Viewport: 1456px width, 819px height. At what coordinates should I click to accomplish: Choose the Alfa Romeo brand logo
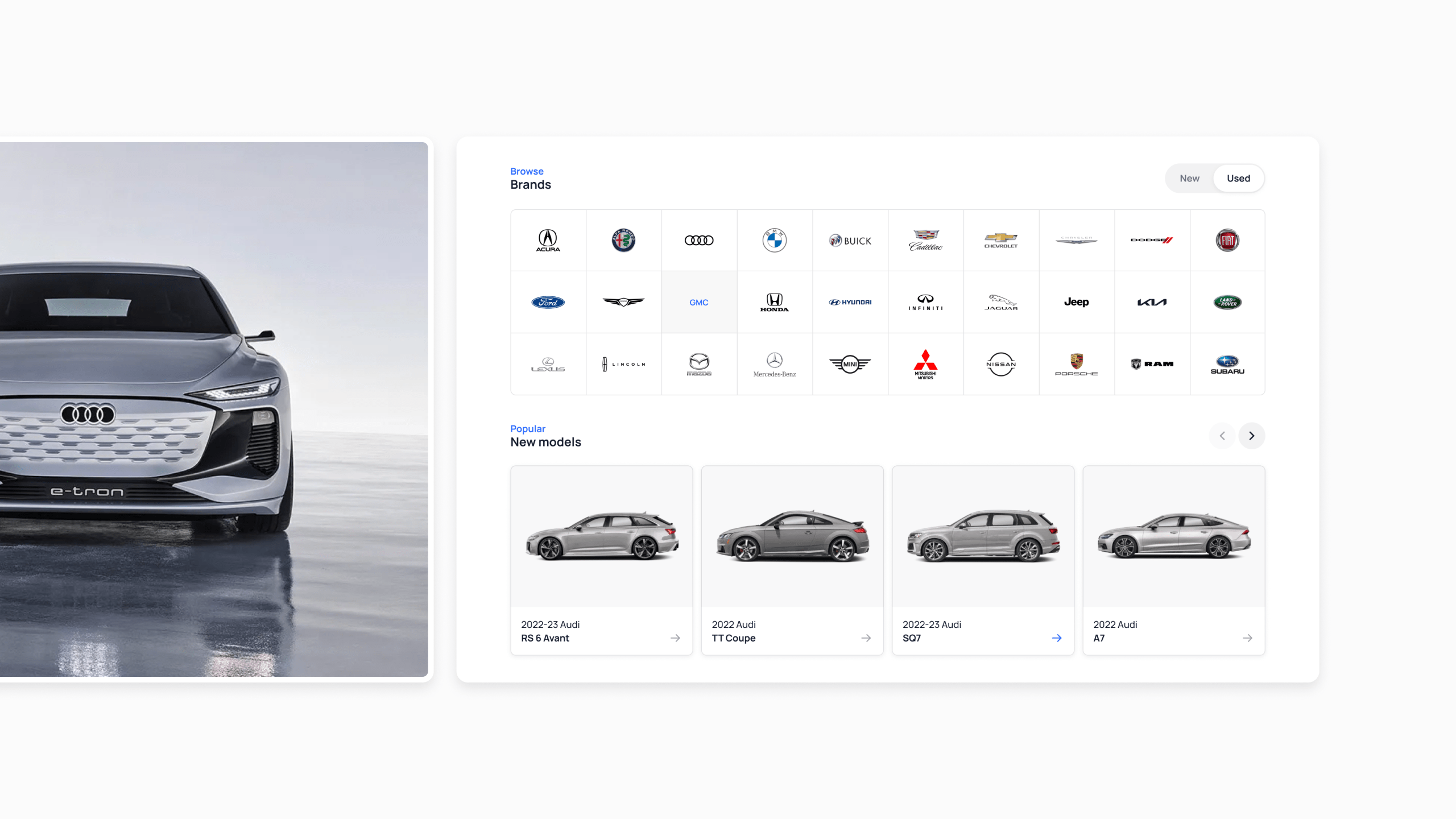pos(623,241)
